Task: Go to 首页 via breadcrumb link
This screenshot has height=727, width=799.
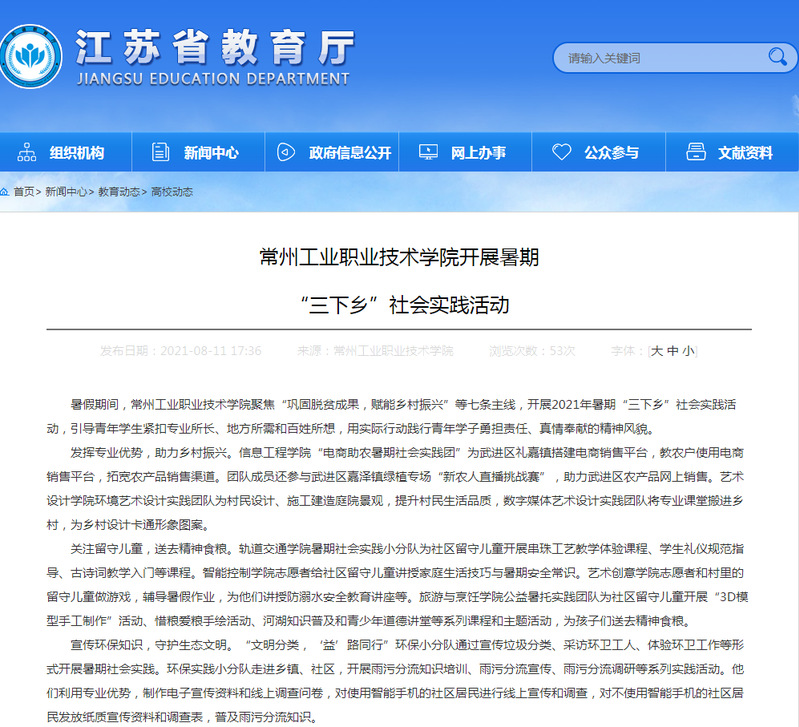Action: pyautogui.click(x=23, y=191)
